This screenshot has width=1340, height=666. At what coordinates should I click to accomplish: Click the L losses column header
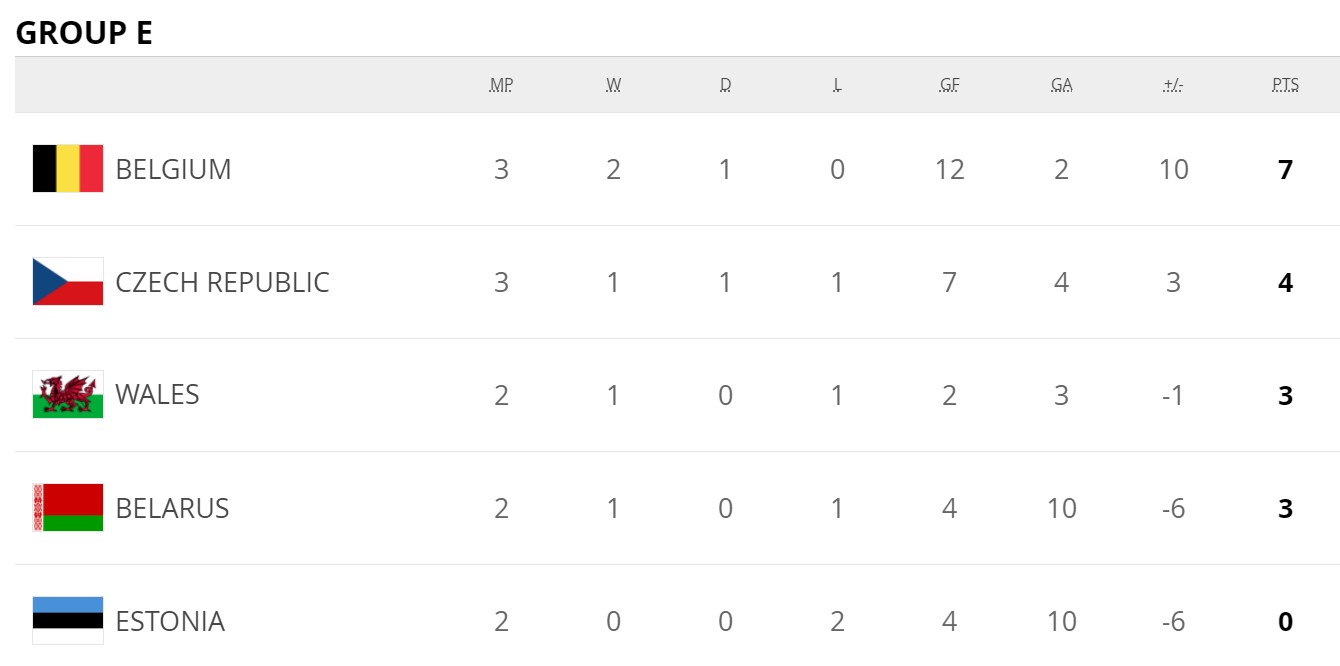[x=837, y=85]
